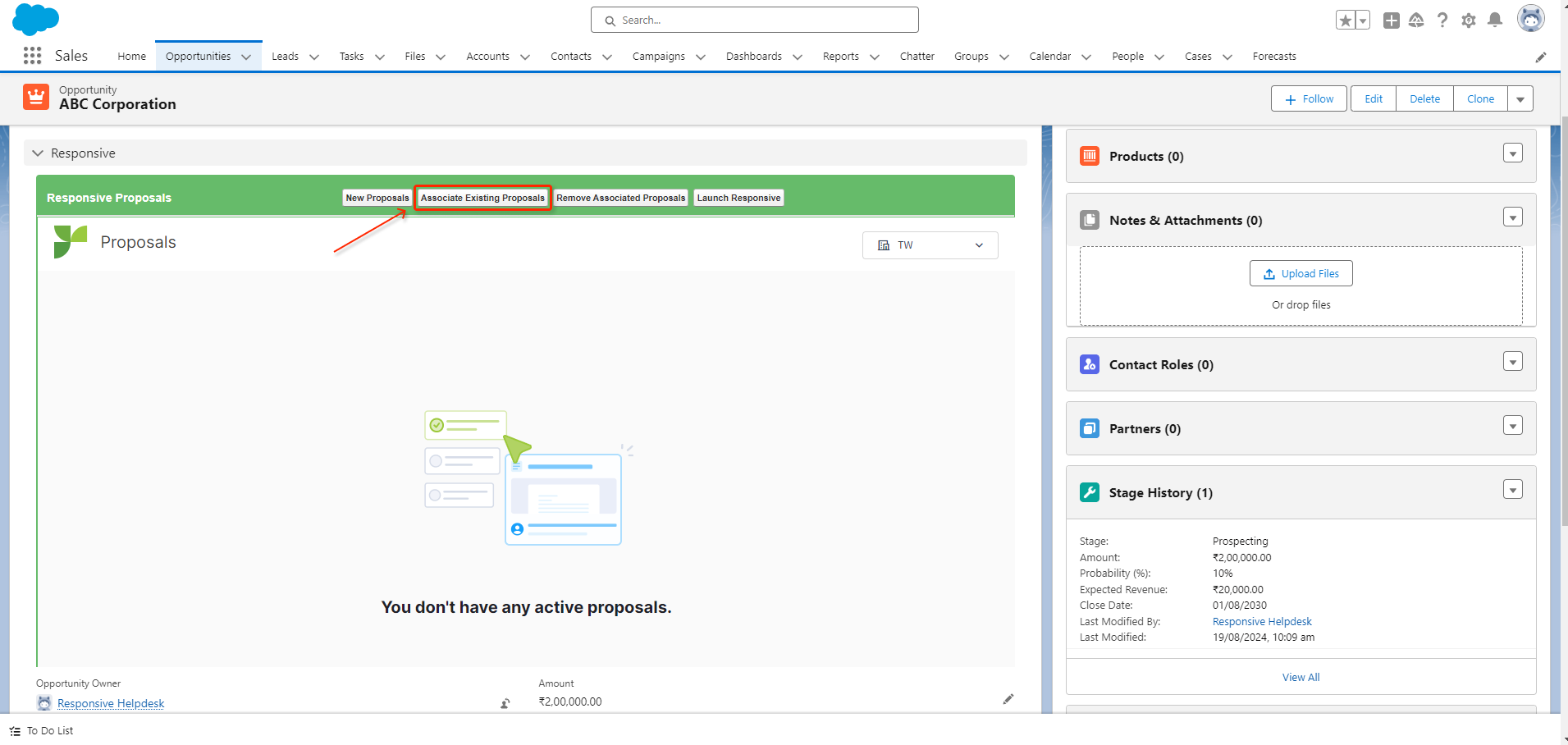Viewport: 1568px width, 745px height.
Task: Expand the Opportunities tab dropdown chevron
Action: [x=246, y=57]
